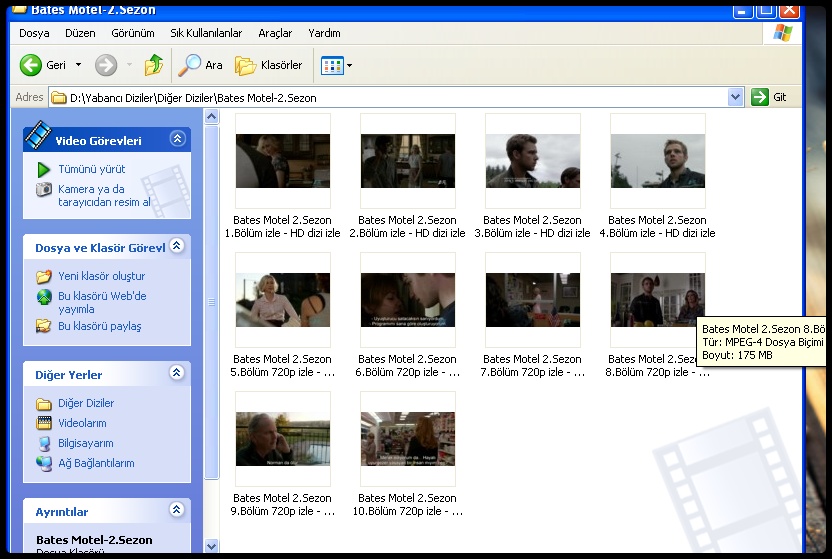This screenshot has width=832, height=559.
Task: Expand the address bar dropdown arrow
Action: [736, 97]
